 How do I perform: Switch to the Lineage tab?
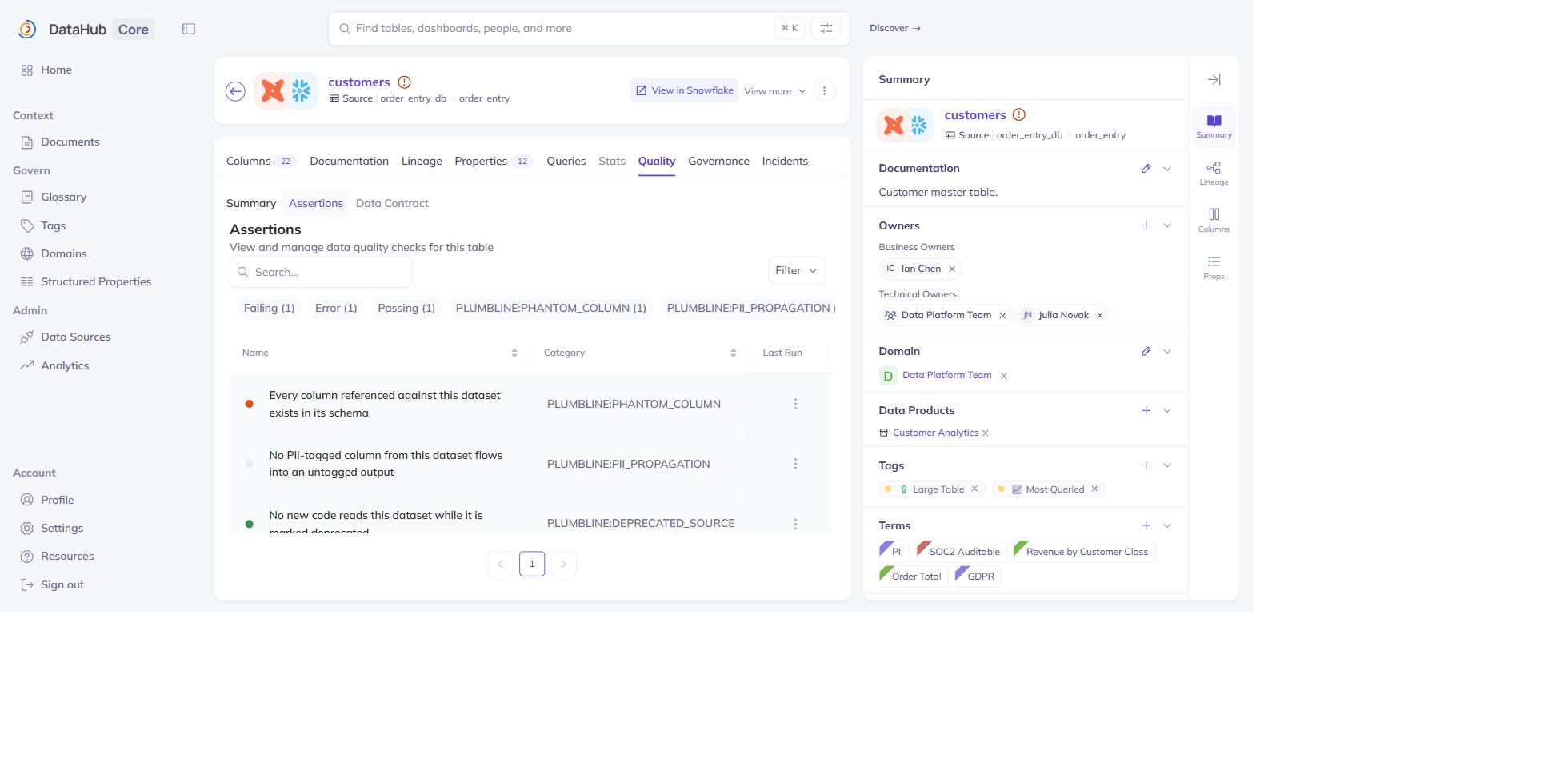(422, 162)
